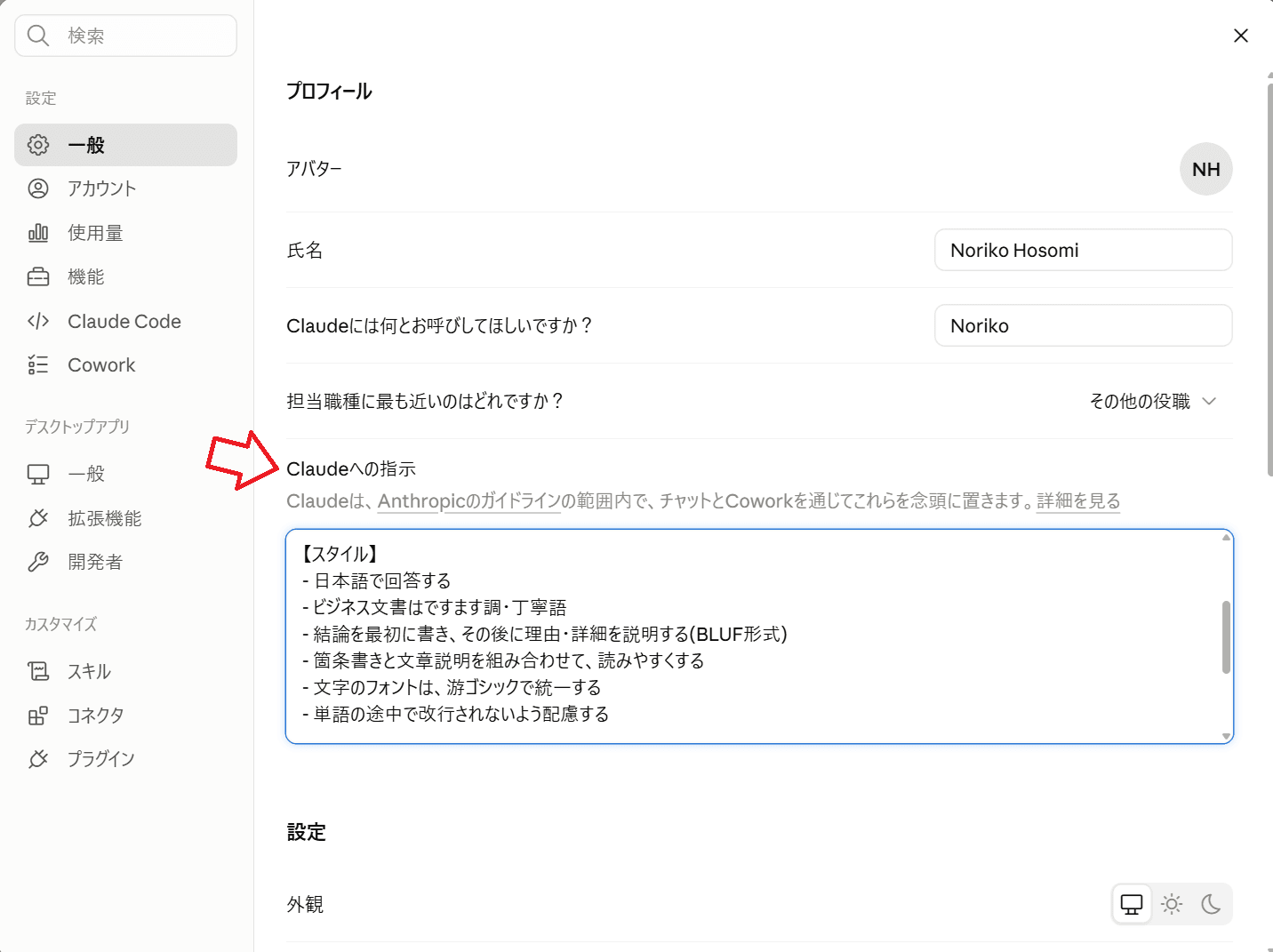Screen dimensions: 1273x952
Task: Click the gear icon for 一般 settings
Action: pos(38,145)
